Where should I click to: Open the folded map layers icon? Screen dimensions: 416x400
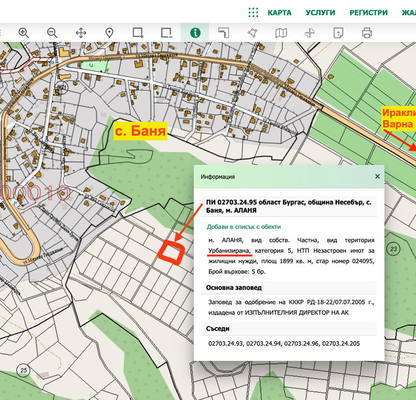point(281,33)
